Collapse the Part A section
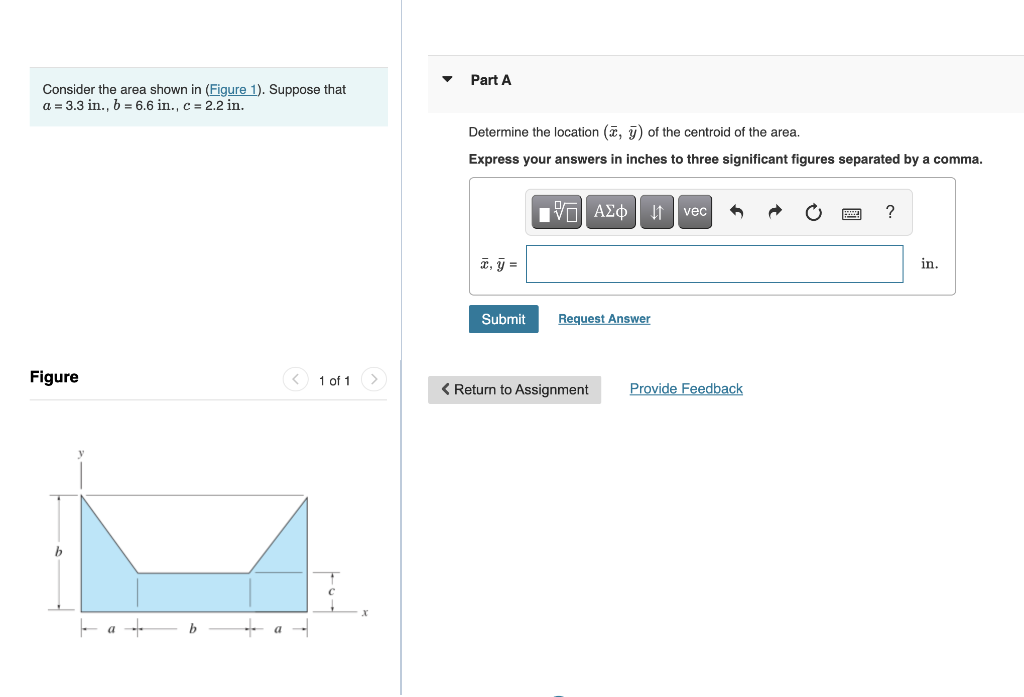Image resolution: width=1024 pixels, height=697 pixels. (x=447, y=80)
